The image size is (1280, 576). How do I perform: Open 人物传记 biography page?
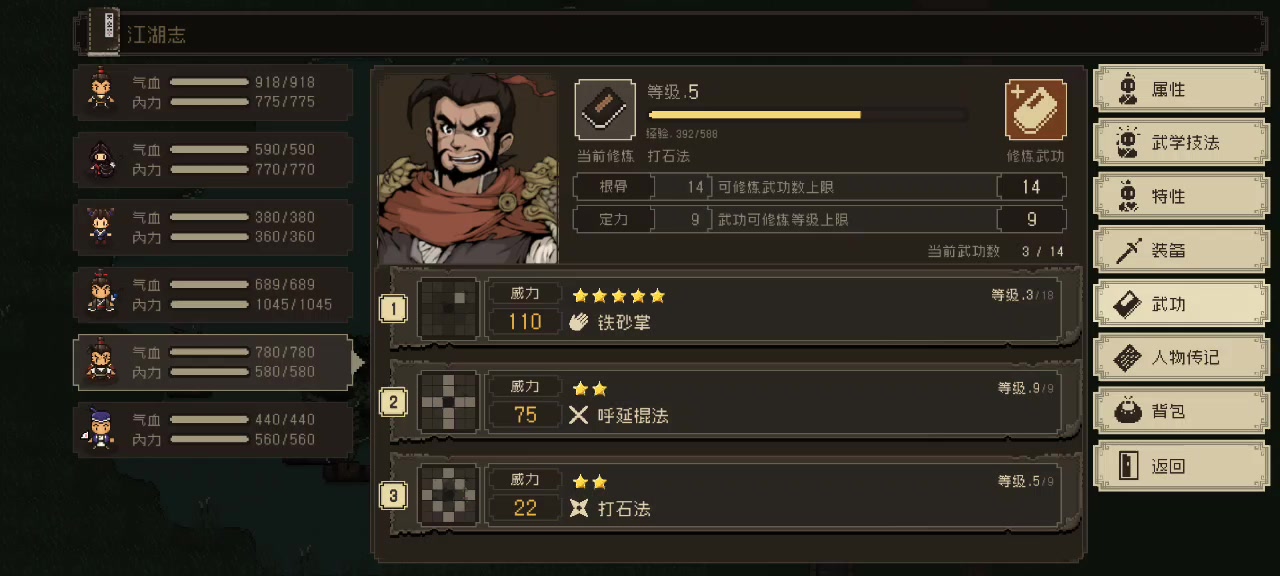click(x=1182, y=357)
